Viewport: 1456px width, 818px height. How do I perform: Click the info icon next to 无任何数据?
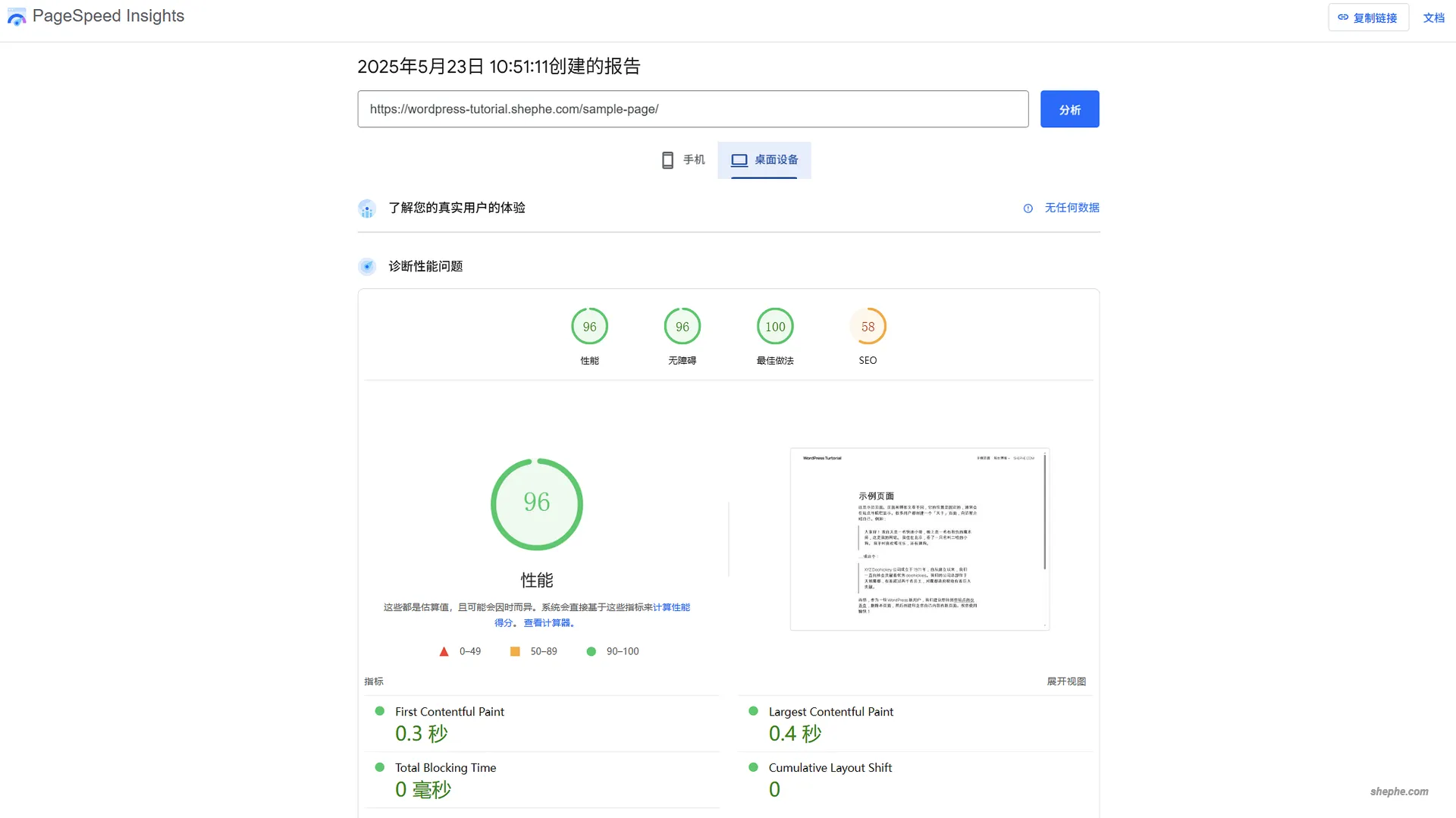(x=1028, y=208)
